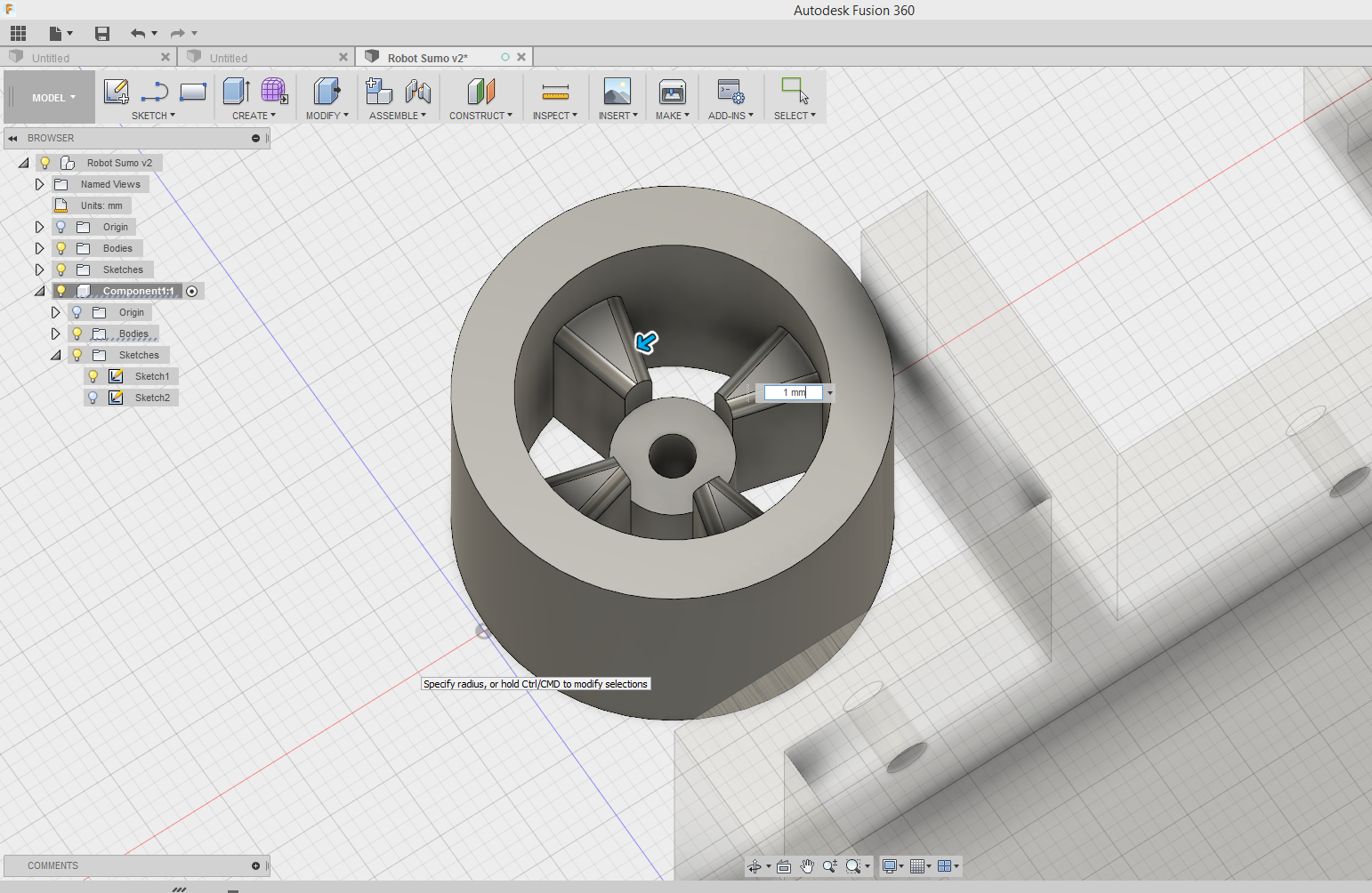Expand the Named Views folder

point(39,183)
